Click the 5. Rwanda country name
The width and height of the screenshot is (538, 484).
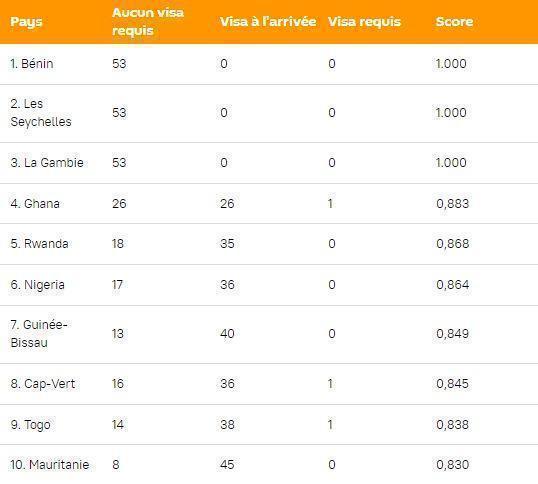[39, 244]
